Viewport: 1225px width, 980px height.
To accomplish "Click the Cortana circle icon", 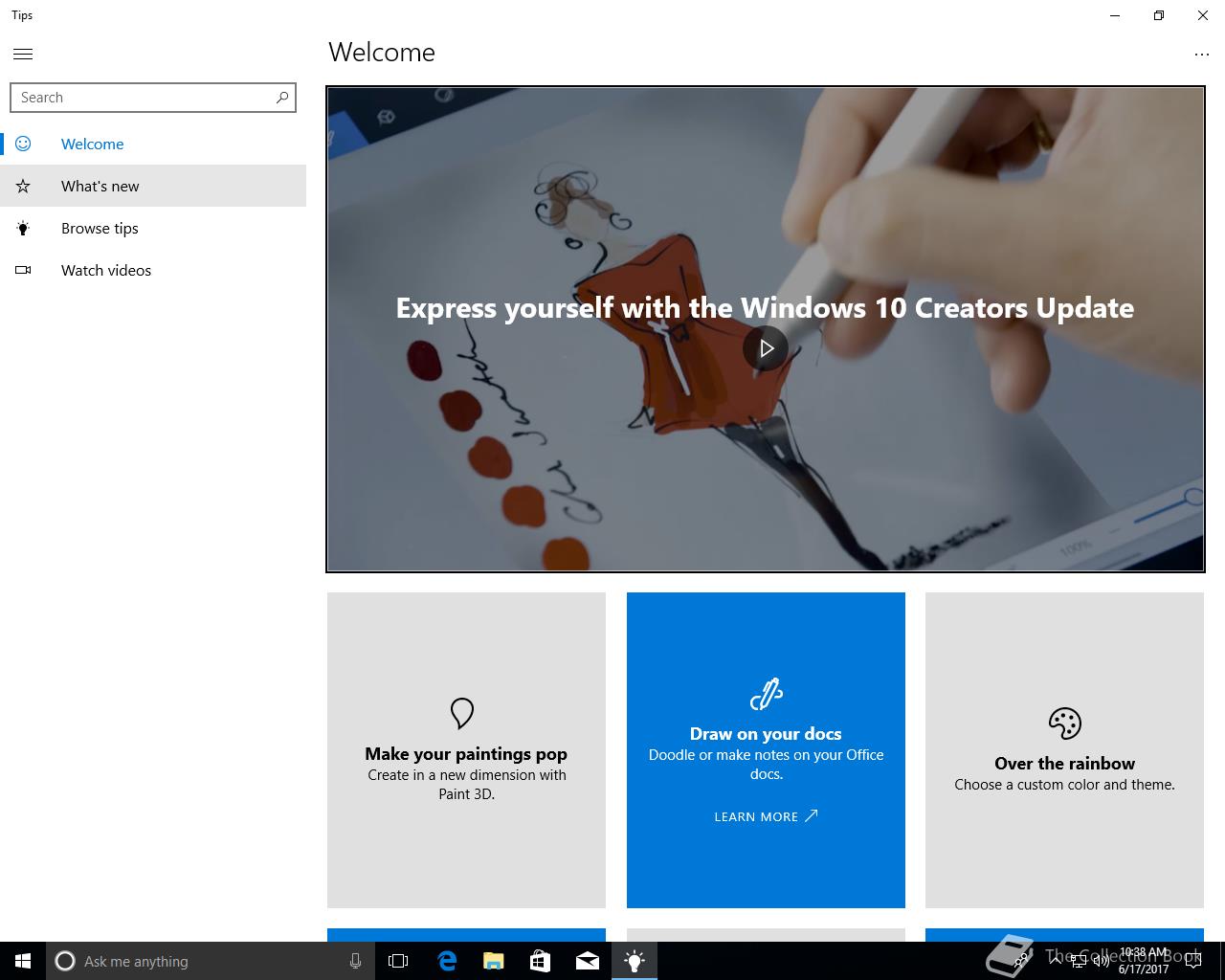I will click(65, 961).
